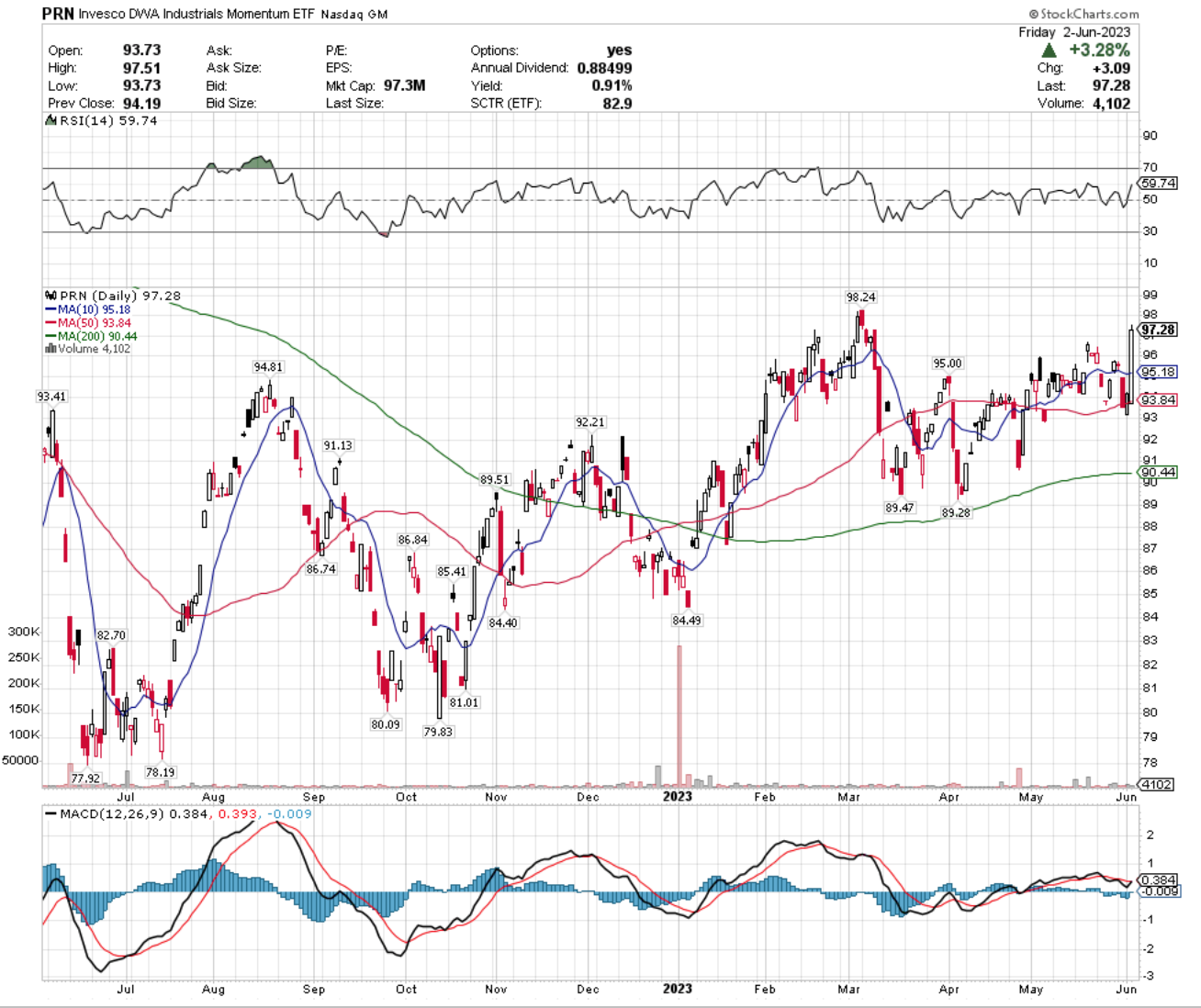Image resolution: width=1201 pixels, height=1008 pixels.
Task: Click the 93.84 MA tag on right axis
Action: [x=1158, y=400]
